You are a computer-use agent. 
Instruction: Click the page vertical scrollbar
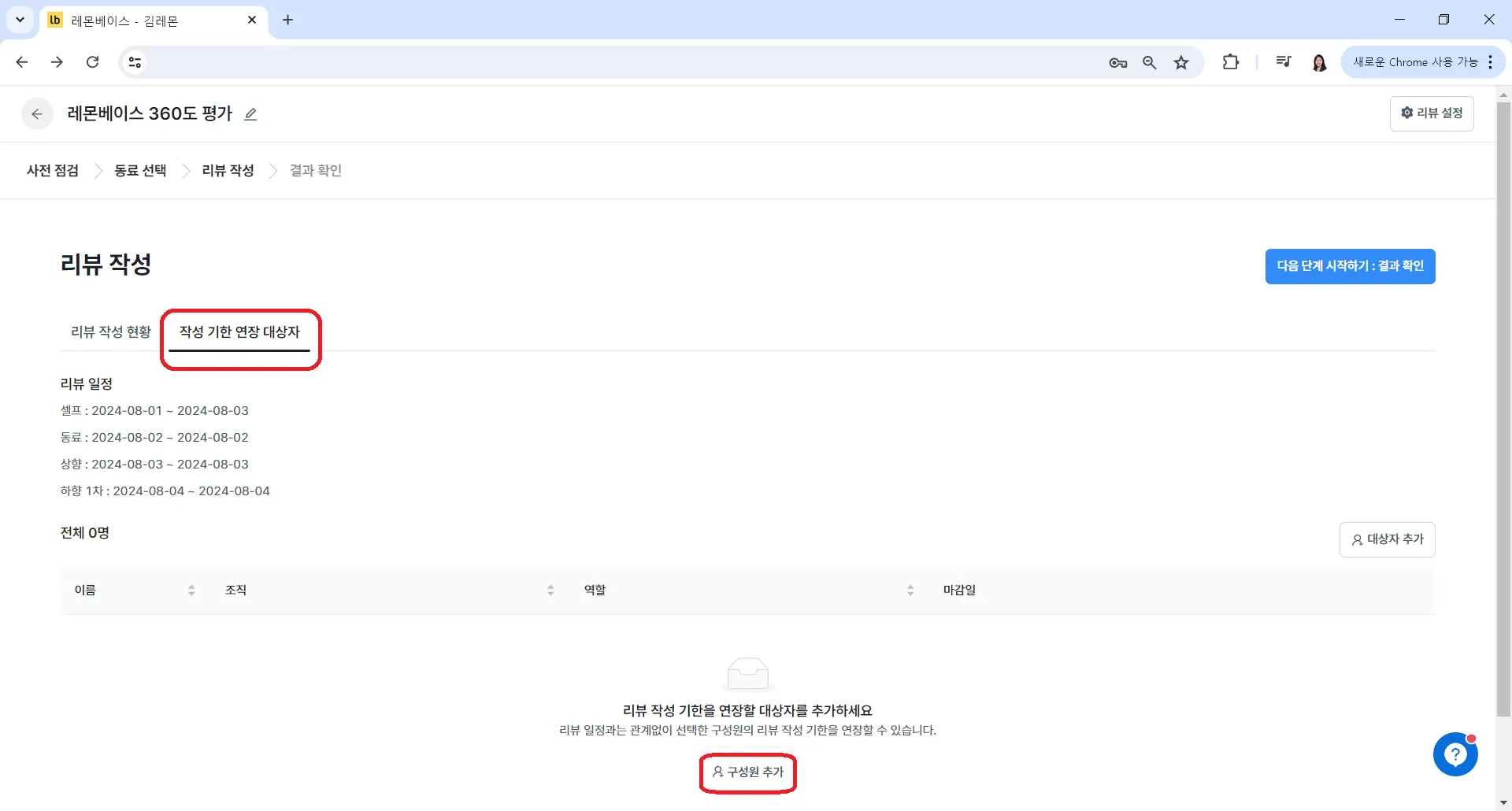pos(1503,409)
